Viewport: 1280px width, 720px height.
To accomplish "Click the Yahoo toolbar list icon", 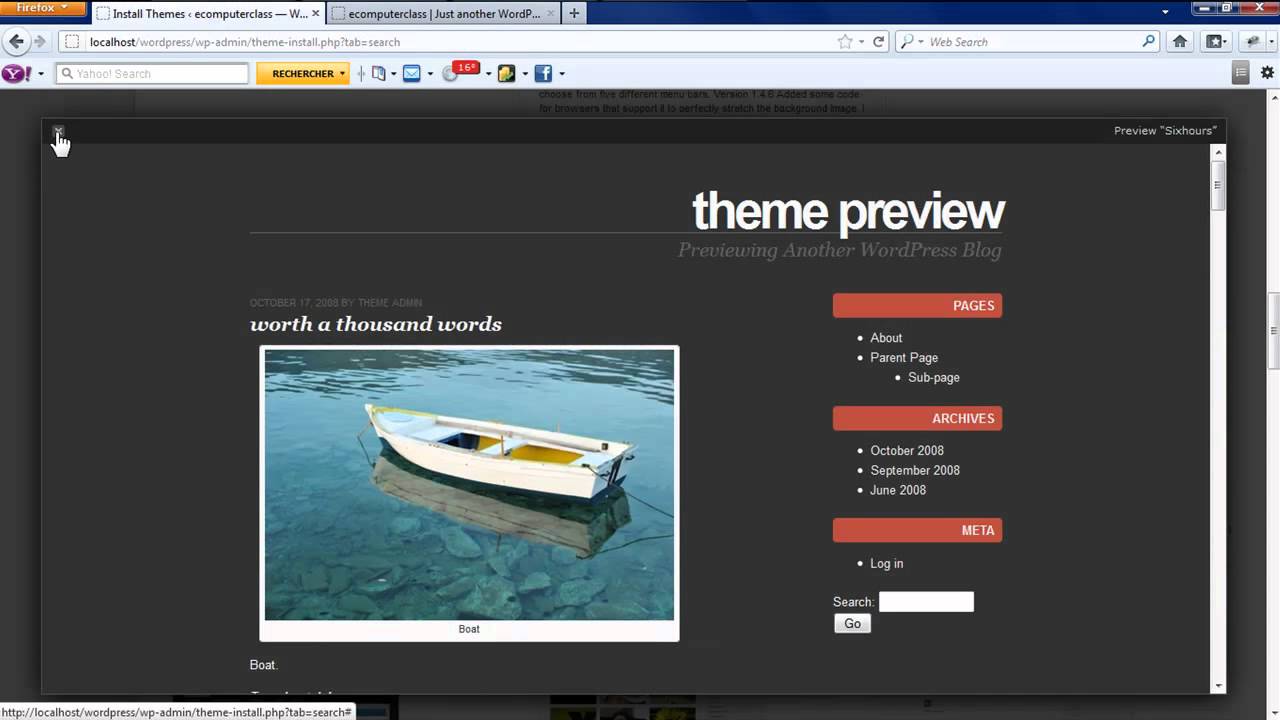I will point(1241,72).
